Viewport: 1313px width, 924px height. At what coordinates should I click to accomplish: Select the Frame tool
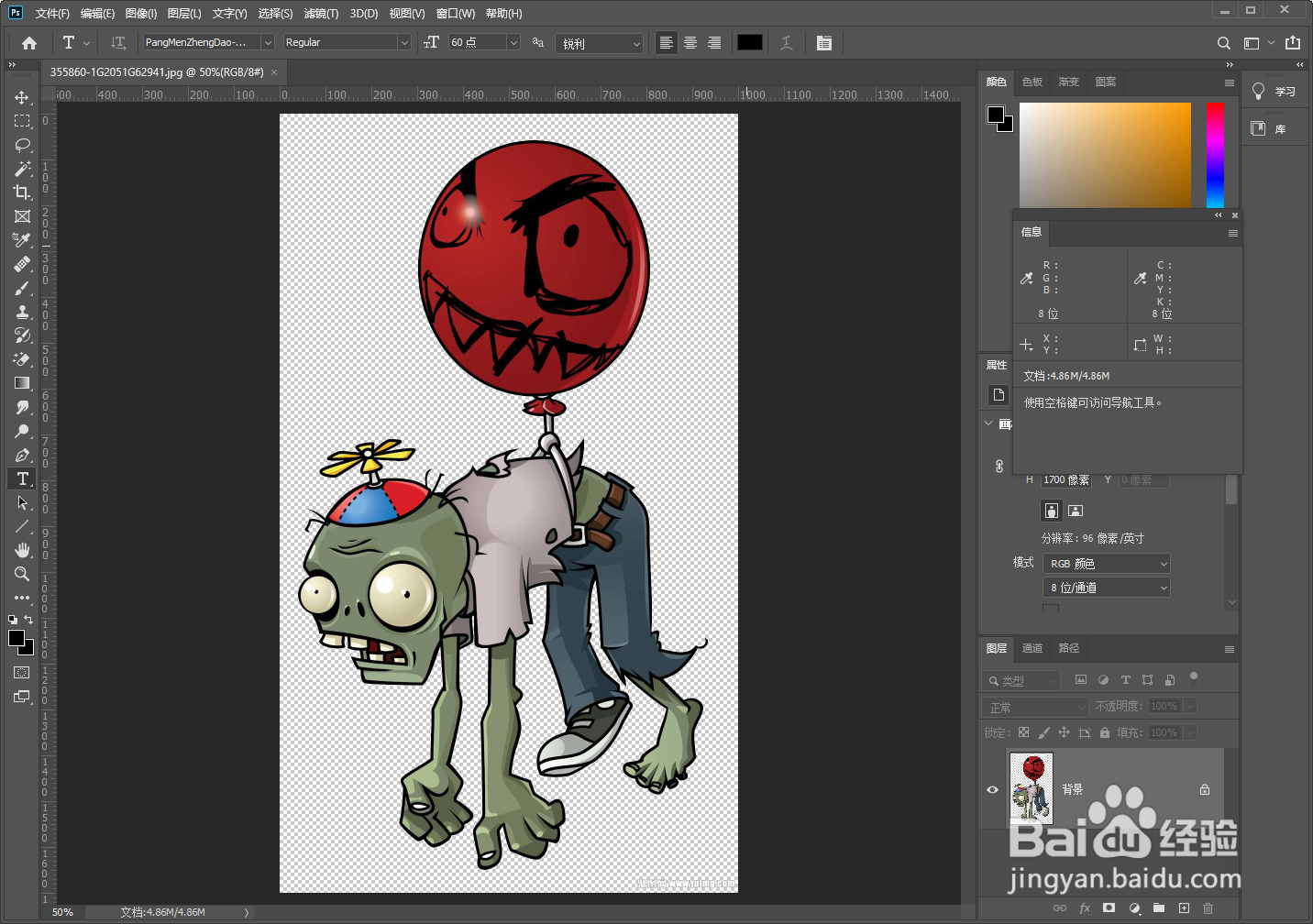coord(22,216)
